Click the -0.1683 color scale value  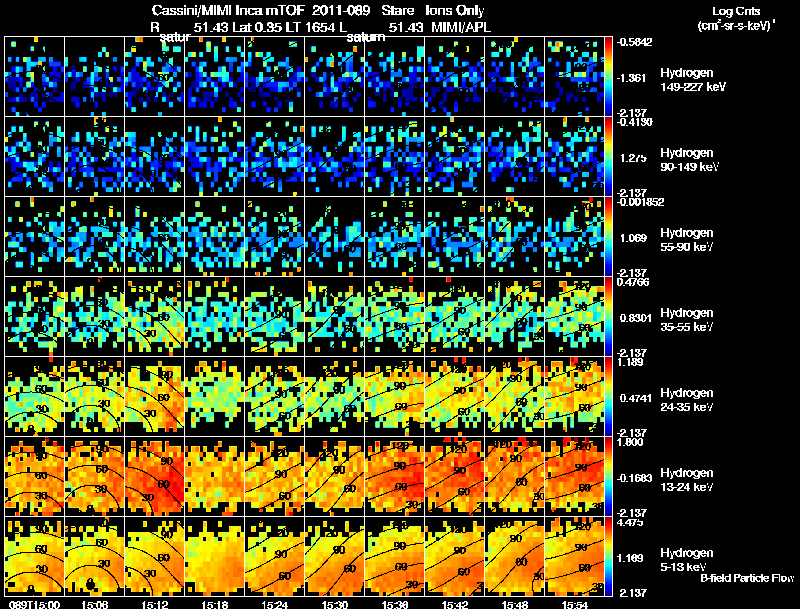634,478
